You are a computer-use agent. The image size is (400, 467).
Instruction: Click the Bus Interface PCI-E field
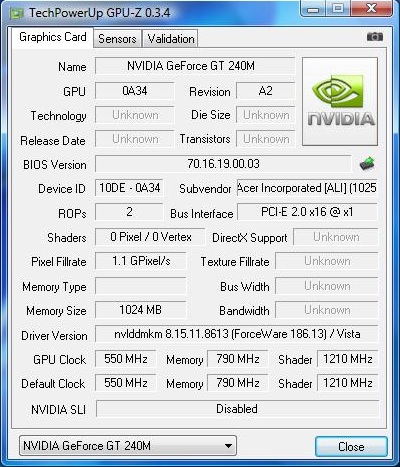(x=307, y=212)
